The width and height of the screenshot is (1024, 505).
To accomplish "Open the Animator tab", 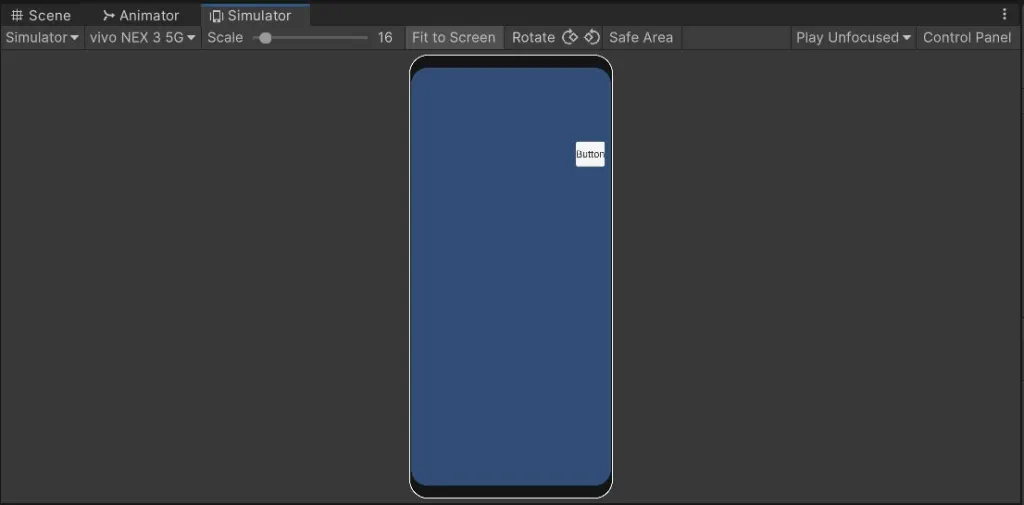I will [x=140, y=15].
